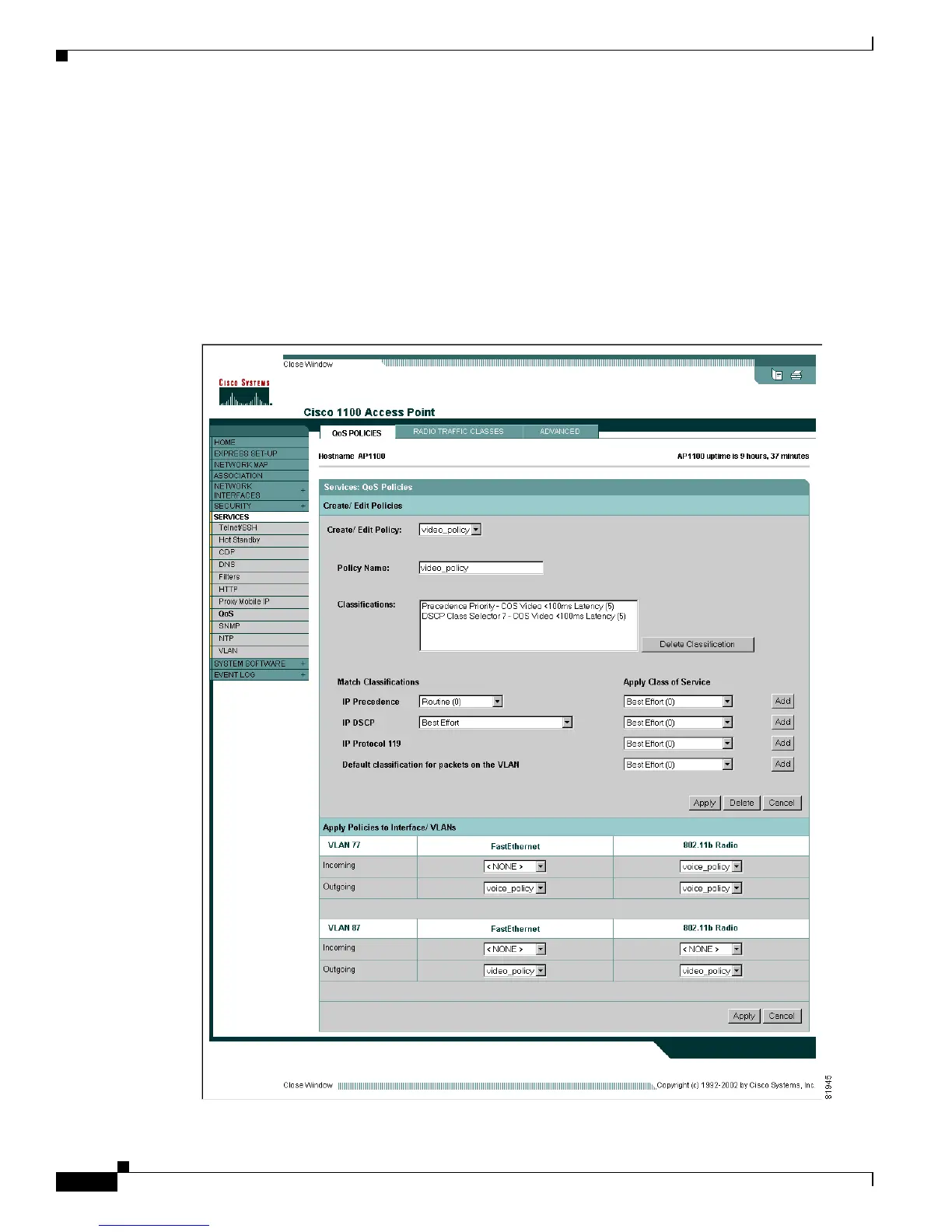Open EXPRESS SET-UP in the sidebar
This screenshot has width=952, height=1232.
260,453
